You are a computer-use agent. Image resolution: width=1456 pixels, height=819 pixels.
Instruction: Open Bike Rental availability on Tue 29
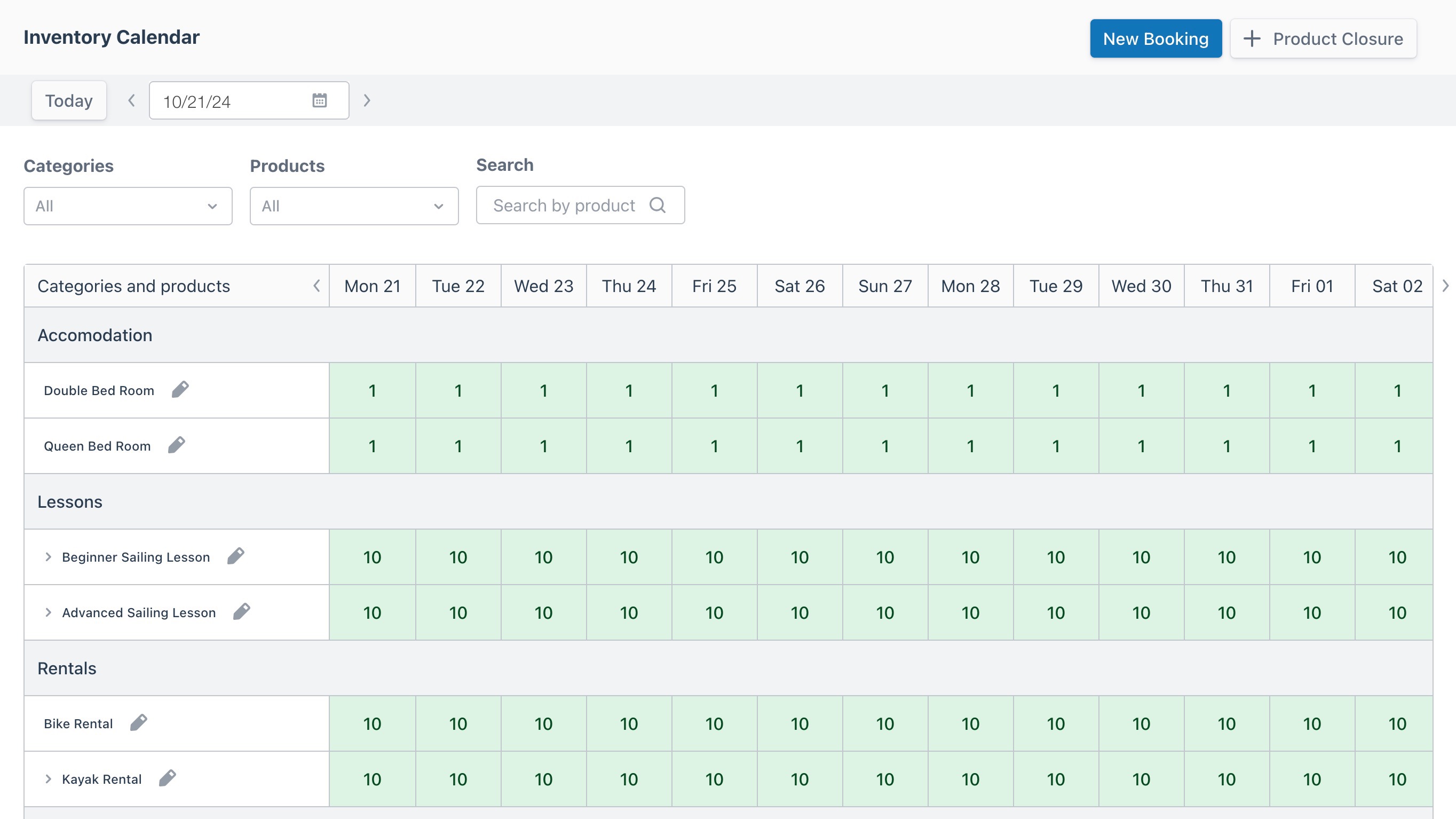point(1056,723)
